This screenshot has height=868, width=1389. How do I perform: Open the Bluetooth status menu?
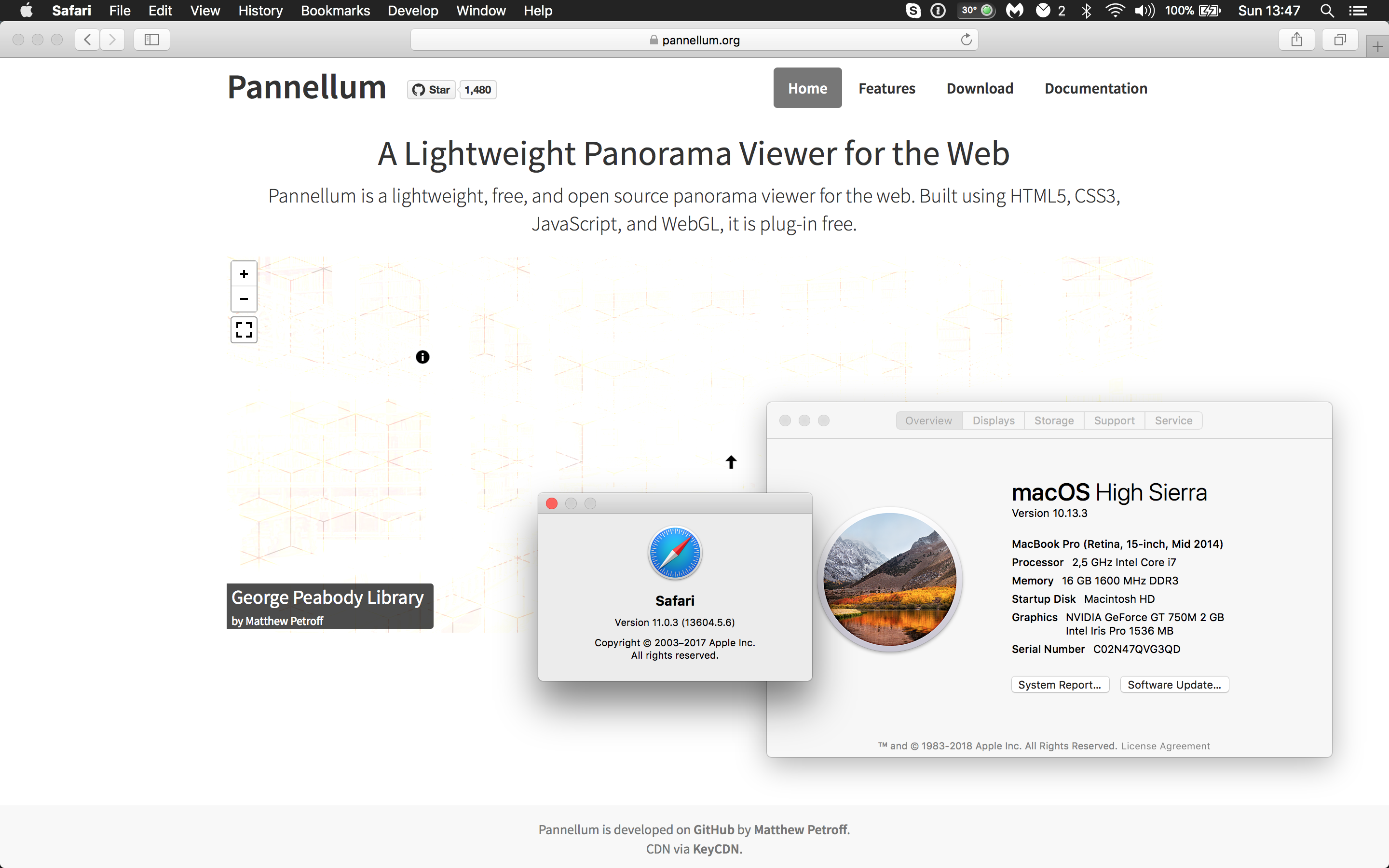(x=1087, y=10)
